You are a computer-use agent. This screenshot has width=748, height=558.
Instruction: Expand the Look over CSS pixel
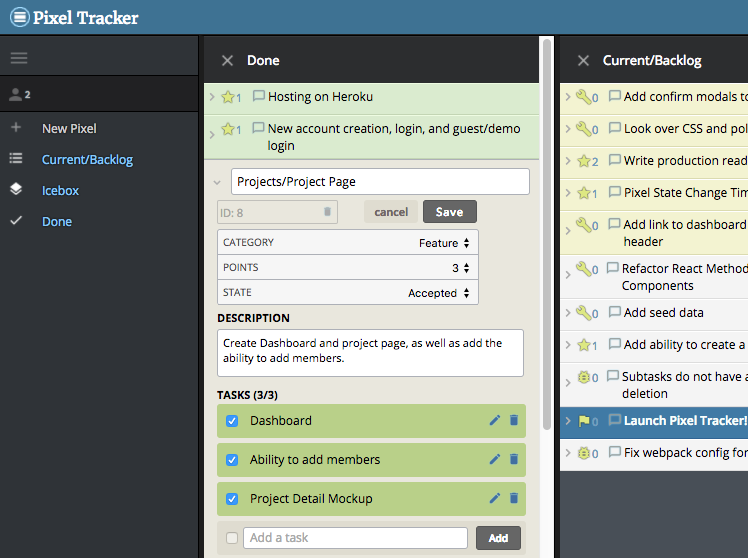point(568,129)
